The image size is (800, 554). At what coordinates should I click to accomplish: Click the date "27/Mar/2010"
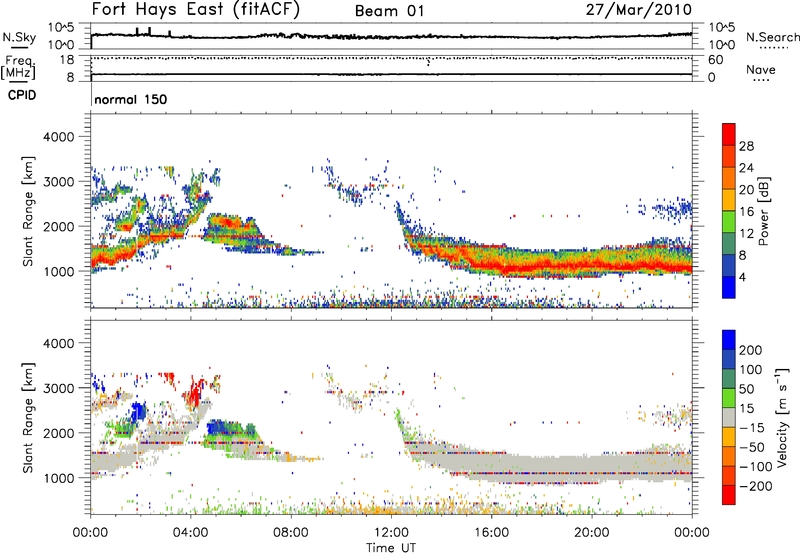point(639,10)
